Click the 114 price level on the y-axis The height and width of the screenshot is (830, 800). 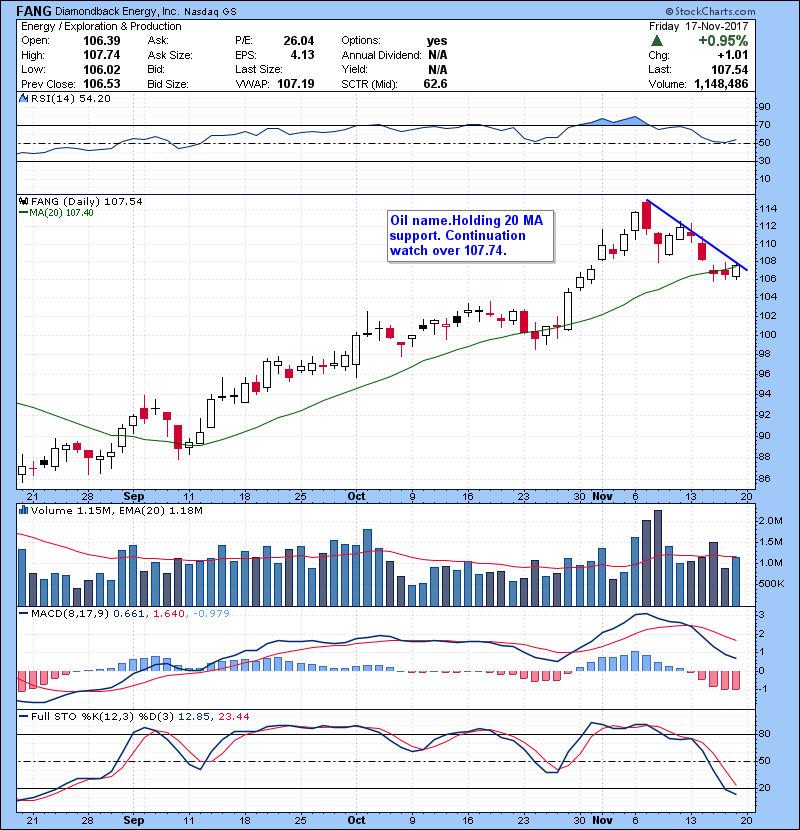pos(768,209)
